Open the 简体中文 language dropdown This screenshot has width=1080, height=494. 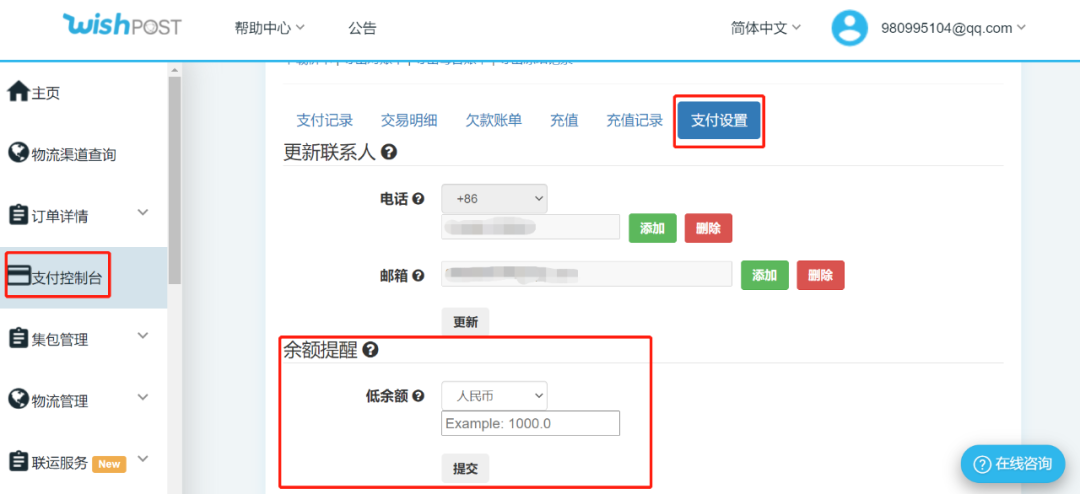coord(766,28)
